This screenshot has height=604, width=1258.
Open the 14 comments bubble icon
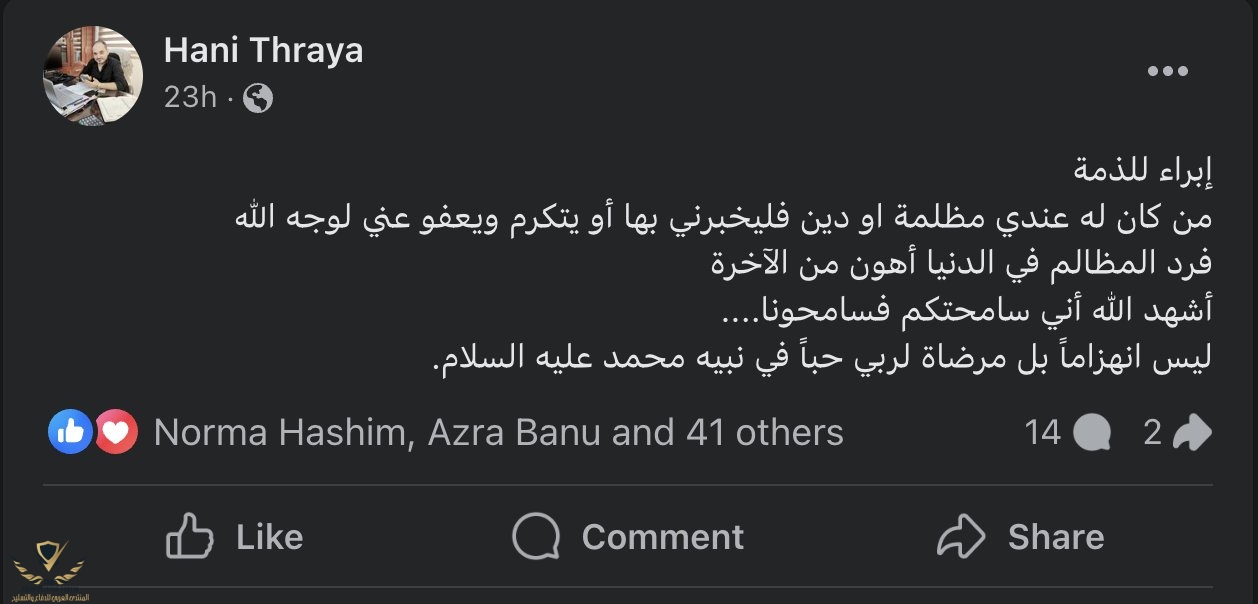click(x=1092, y=433)
